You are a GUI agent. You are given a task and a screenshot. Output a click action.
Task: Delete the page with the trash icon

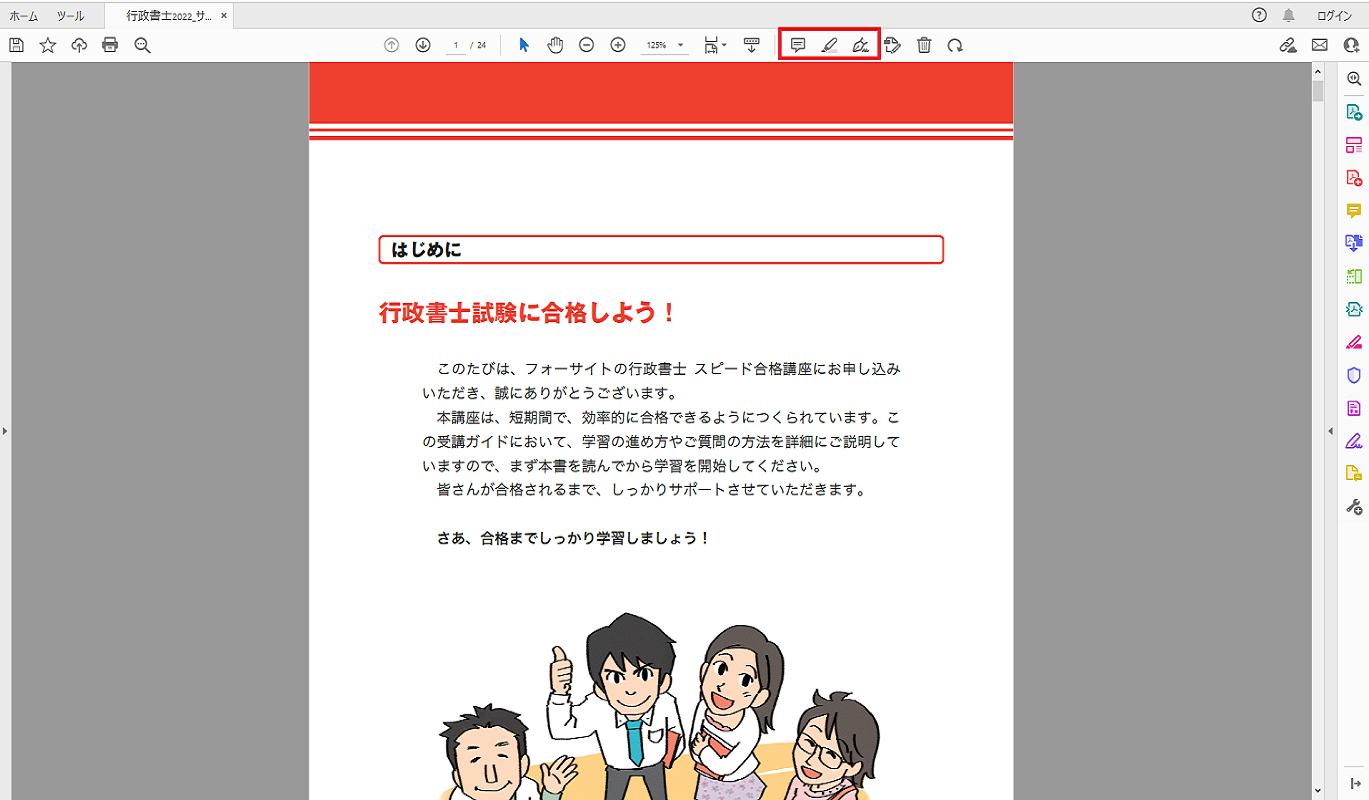point(924,45)
